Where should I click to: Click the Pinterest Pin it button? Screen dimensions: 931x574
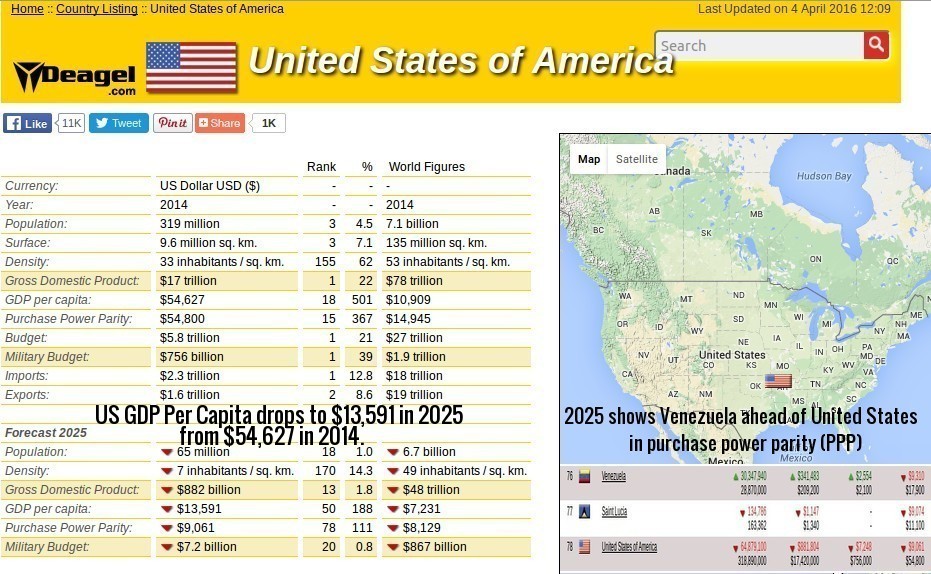[x=173, y=123]
